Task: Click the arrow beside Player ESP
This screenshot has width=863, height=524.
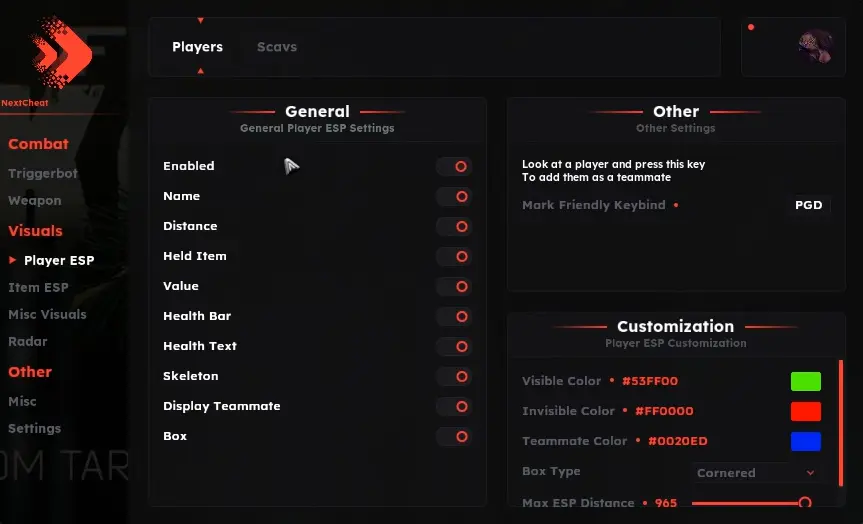Action: 13,260
